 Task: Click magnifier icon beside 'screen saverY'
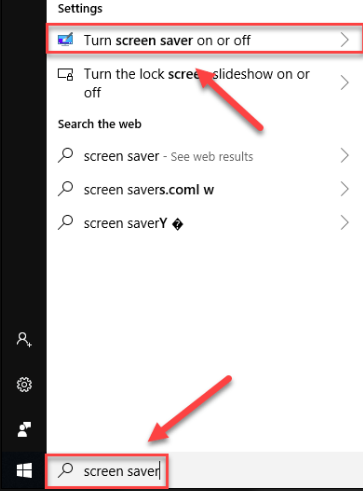point(65,222)
